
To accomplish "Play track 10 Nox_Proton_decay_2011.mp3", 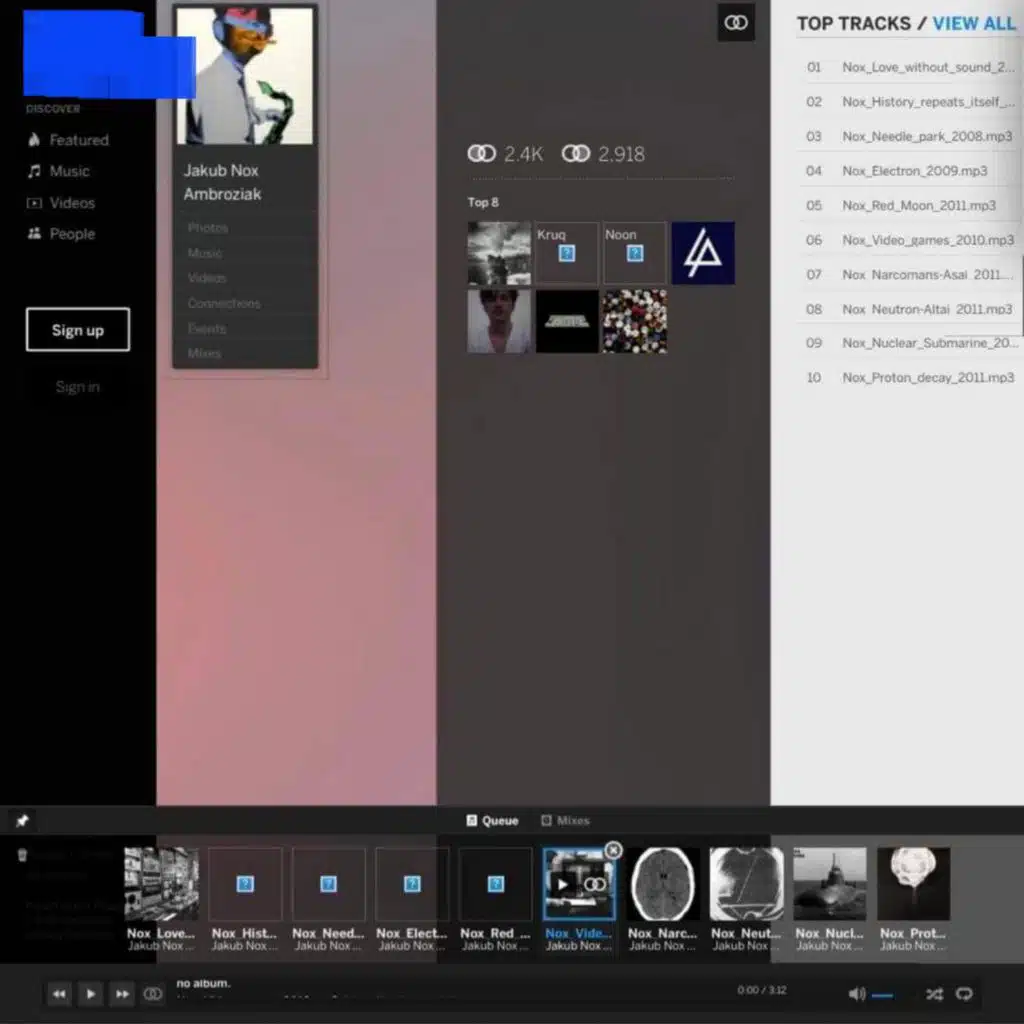I will coord(910,377).
